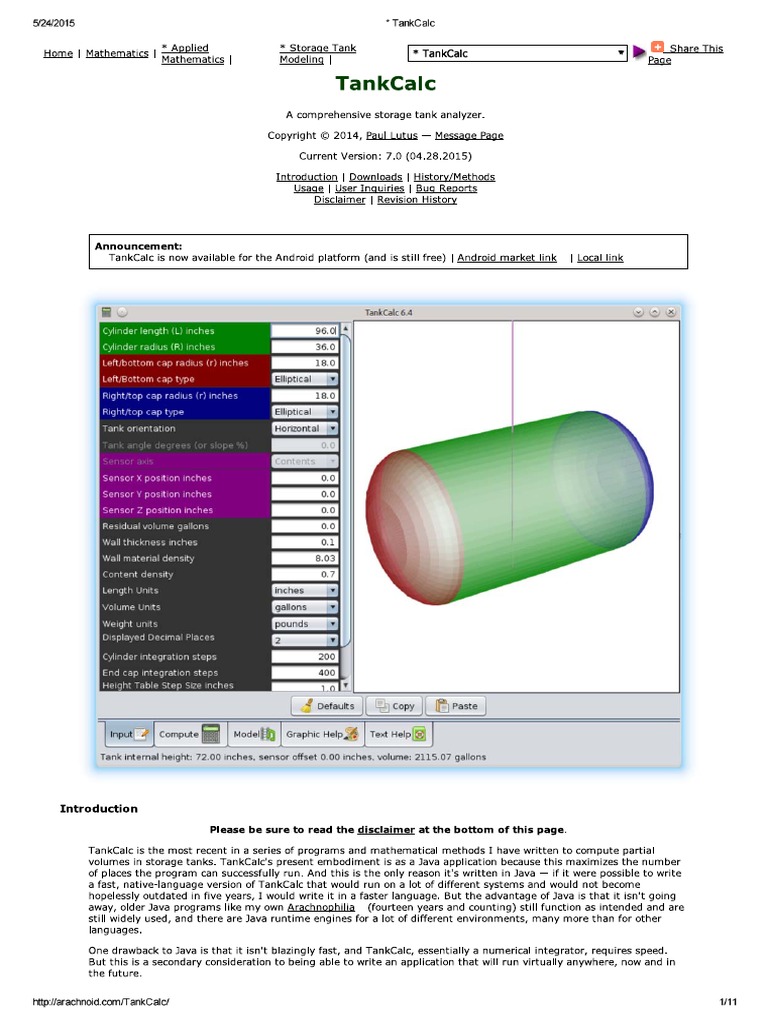Image resolution: width=768 pixels, height=1024 pixels.
Task: Open the Mathematics link
Action: coord(117,54)
